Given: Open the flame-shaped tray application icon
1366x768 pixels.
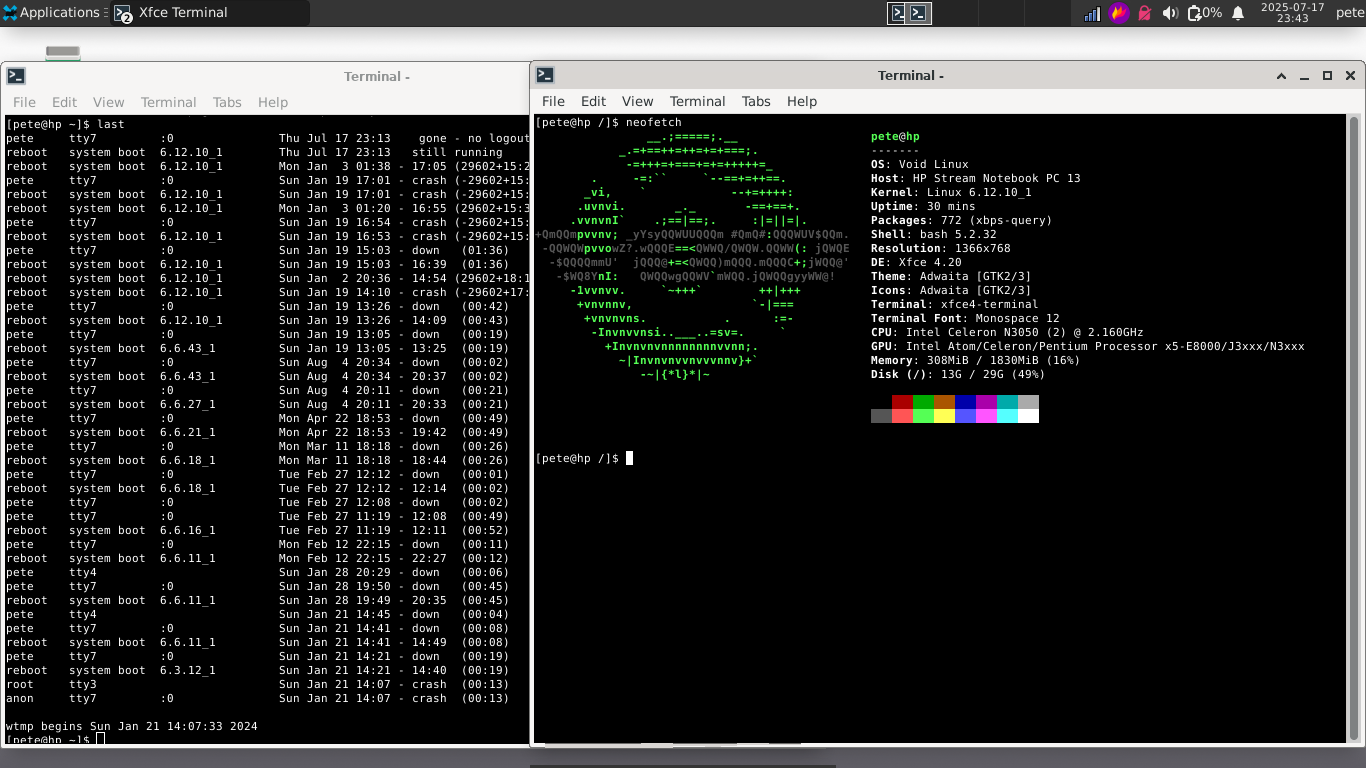Looking at the screenshot, I should click(x=1119, y=13).
